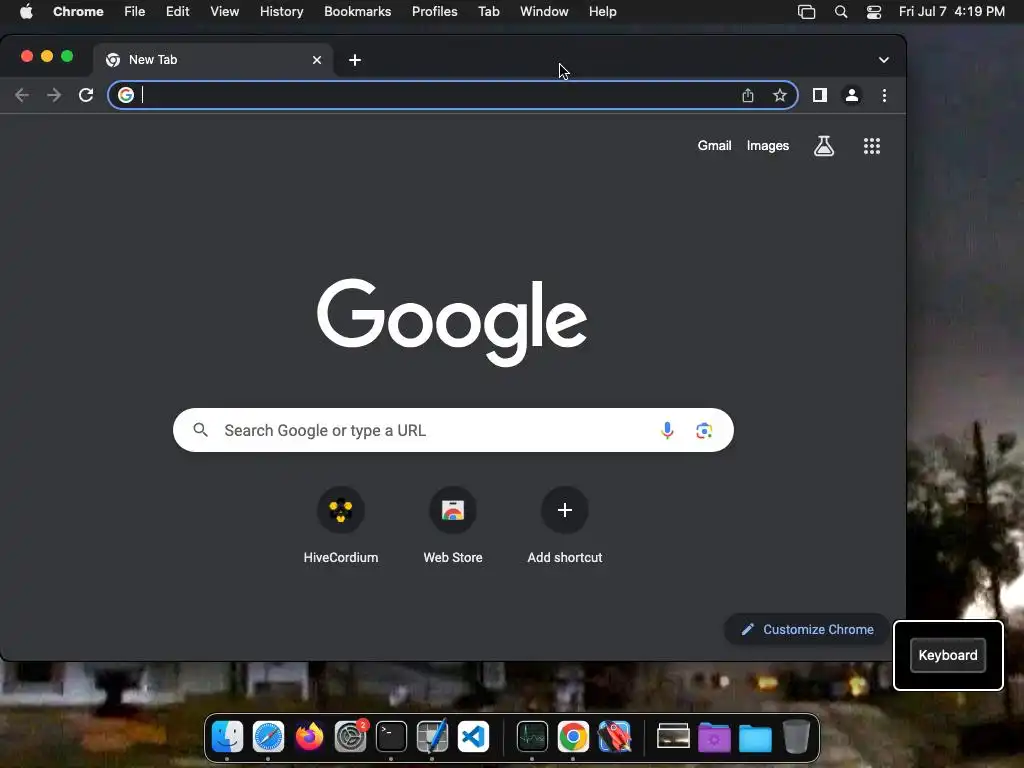Click the Keyboard button
Screen dimensions: 1024x768
point(948,655)
